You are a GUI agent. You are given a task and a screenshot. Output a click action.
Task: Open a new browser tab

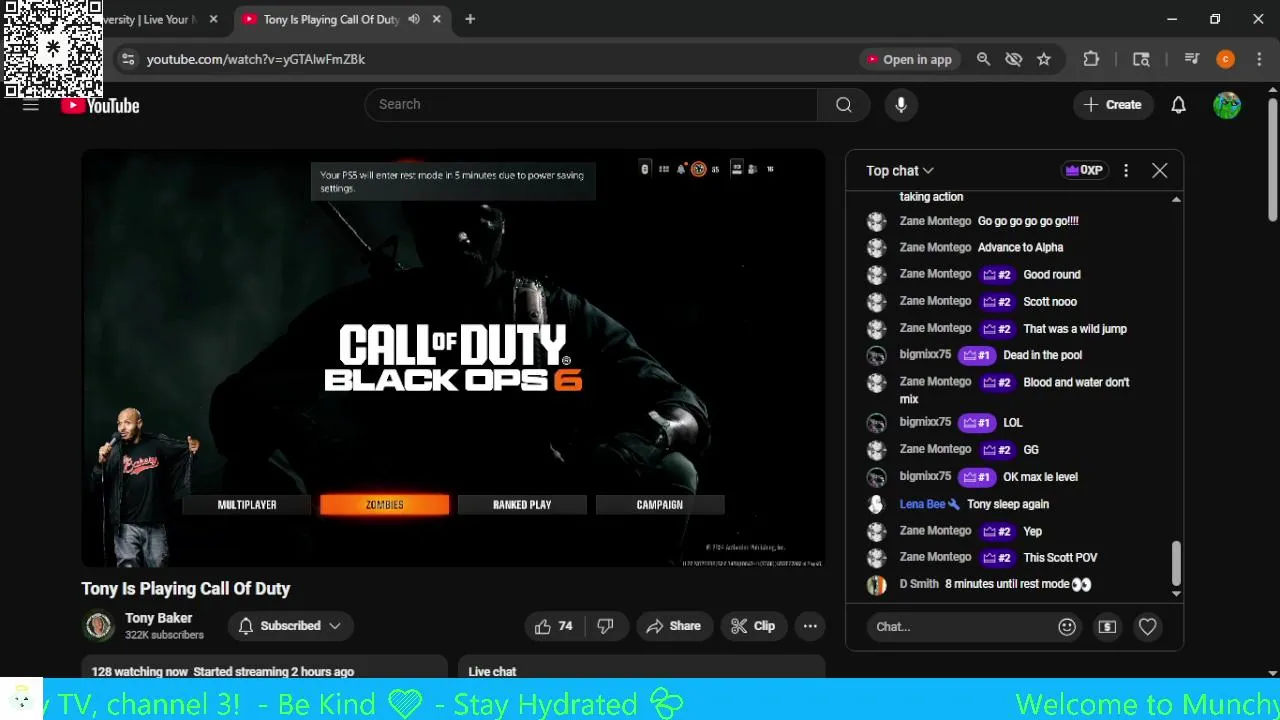click(x=470, y=19)
